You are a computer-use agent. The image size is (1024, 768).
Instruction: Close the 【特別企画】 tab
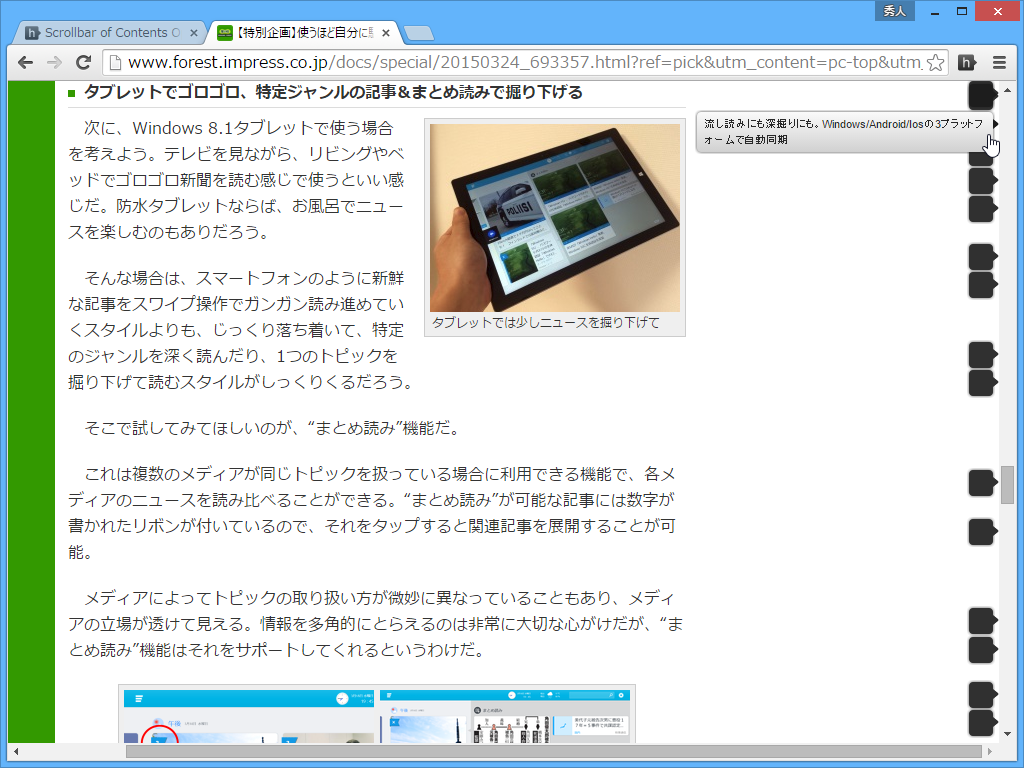[x=386, y=33]
